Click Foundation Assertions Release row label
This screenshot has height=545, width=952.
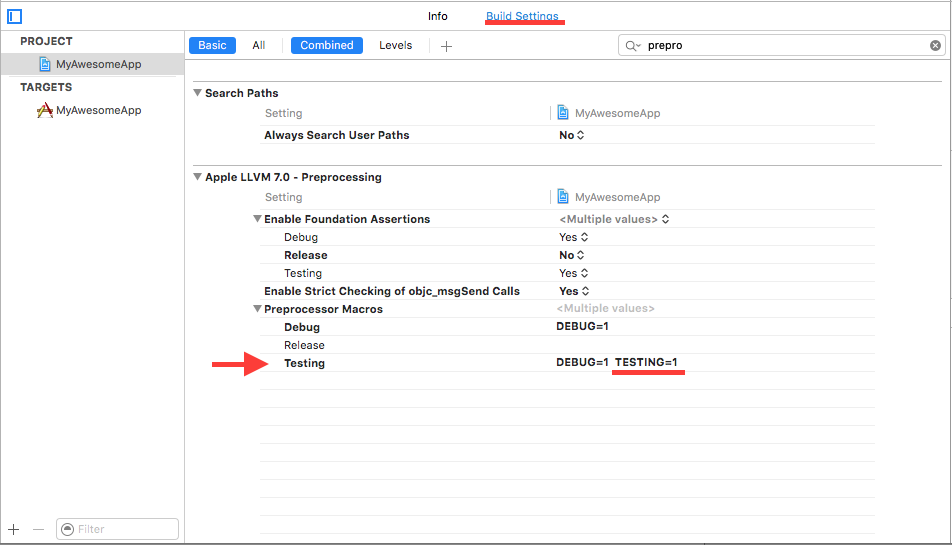click(x=305, y=256)
